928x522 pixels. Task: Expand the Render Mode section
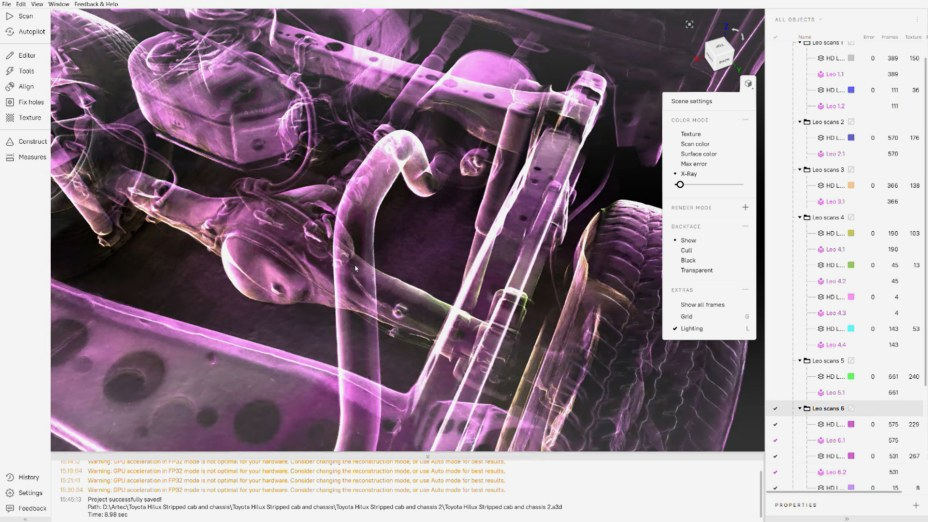click(745, 207)
